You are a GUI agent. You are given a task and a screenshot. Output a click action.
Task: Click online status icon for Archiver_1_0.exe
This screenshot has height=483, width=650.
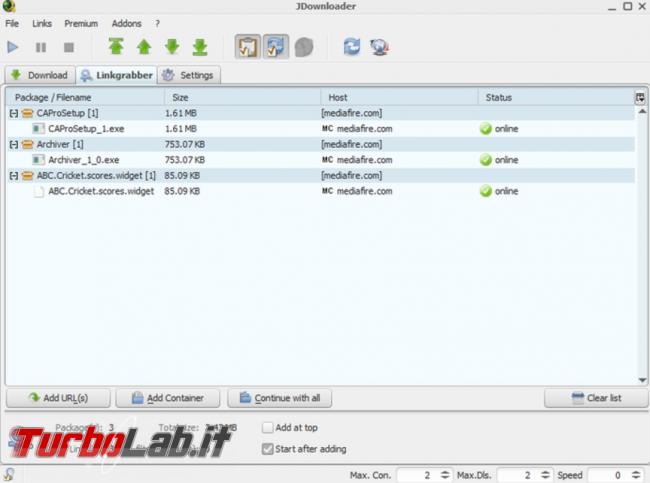[485, 160]
